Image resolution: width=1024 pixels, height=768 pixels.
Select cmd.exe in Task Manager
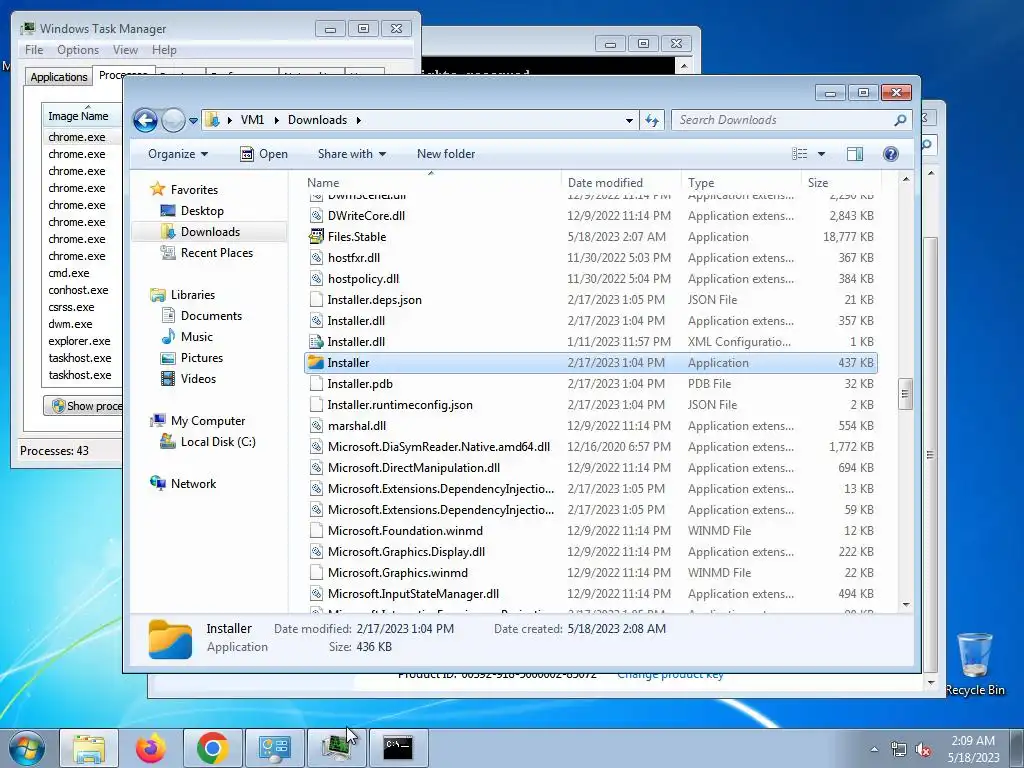click(x=69, y=273)
